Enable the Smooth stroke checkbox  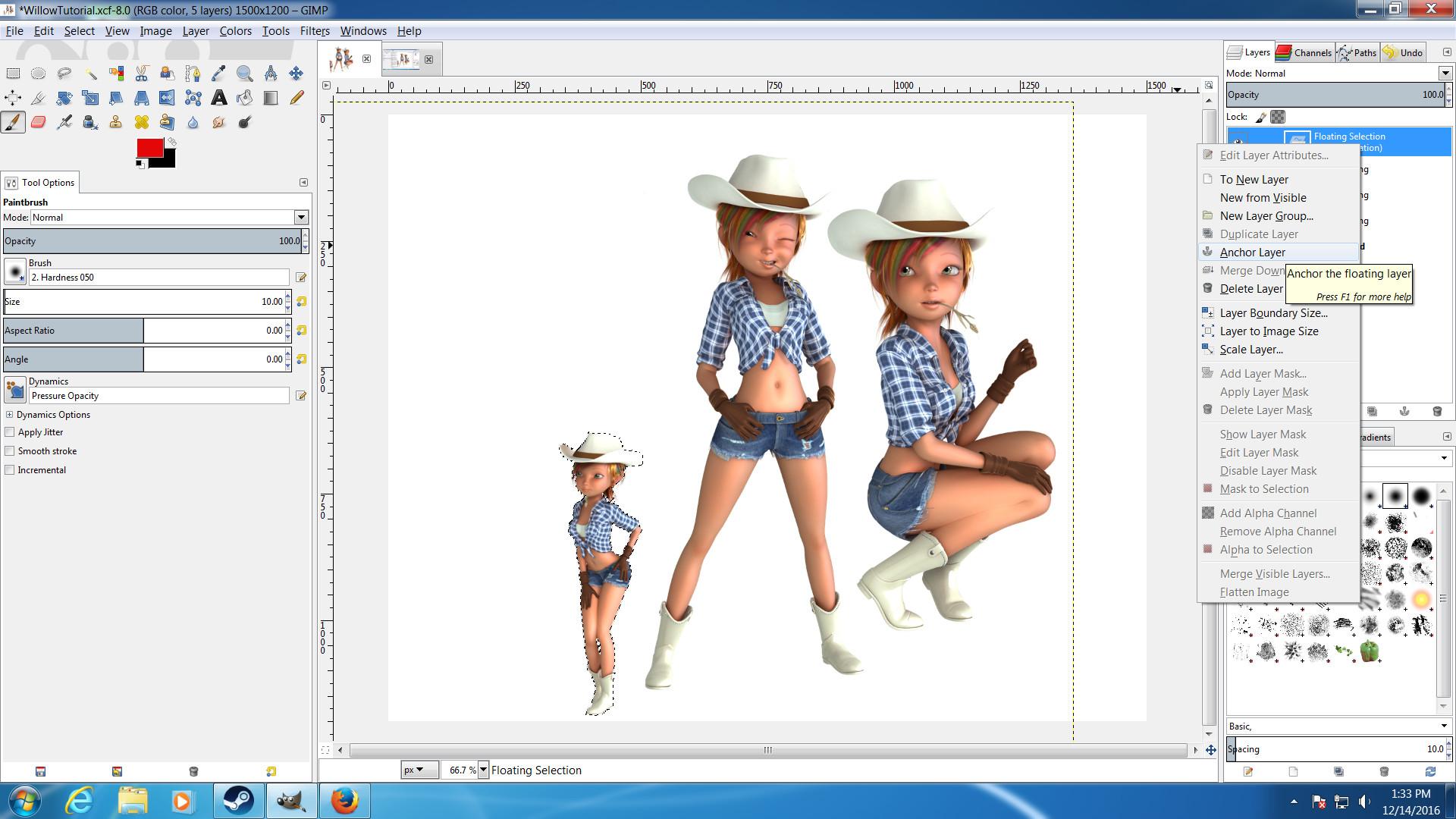(x=10, y=451)
